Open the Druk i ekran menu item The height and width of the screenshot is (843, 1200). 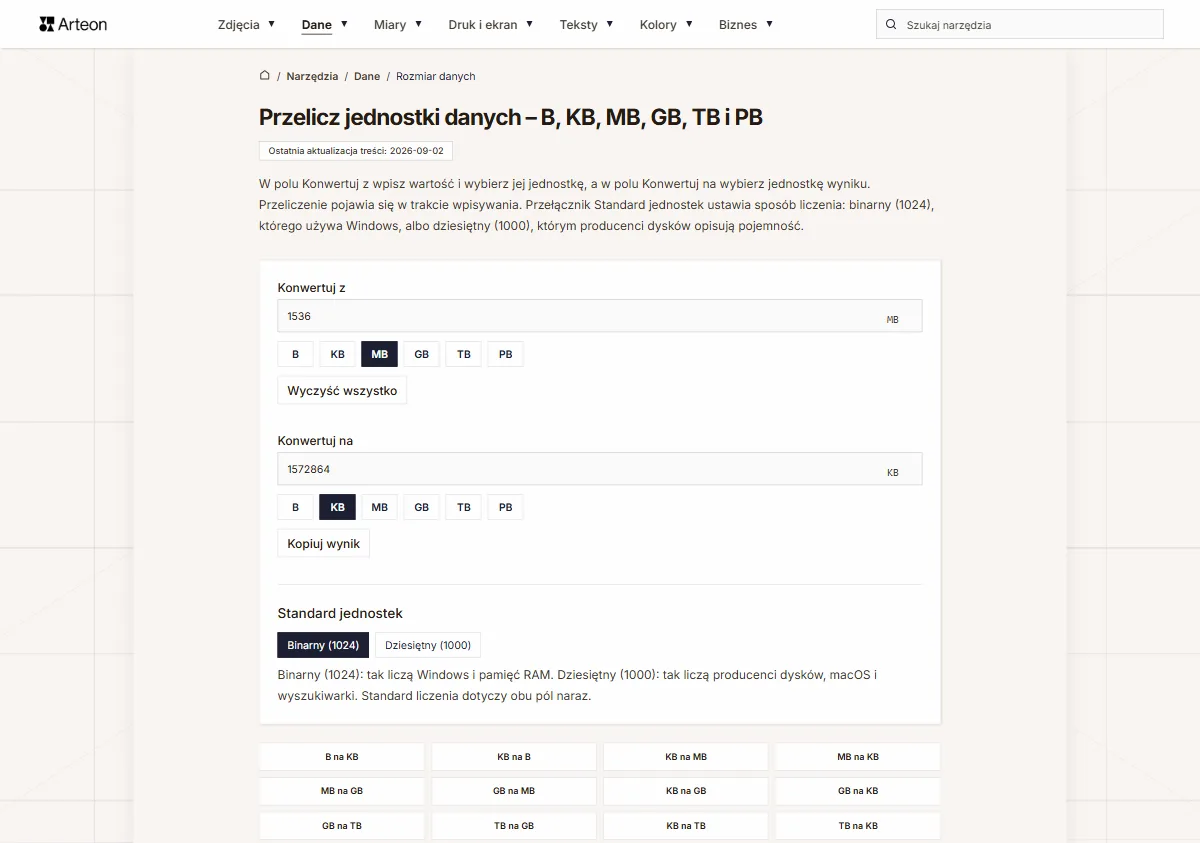pos(483,25)
